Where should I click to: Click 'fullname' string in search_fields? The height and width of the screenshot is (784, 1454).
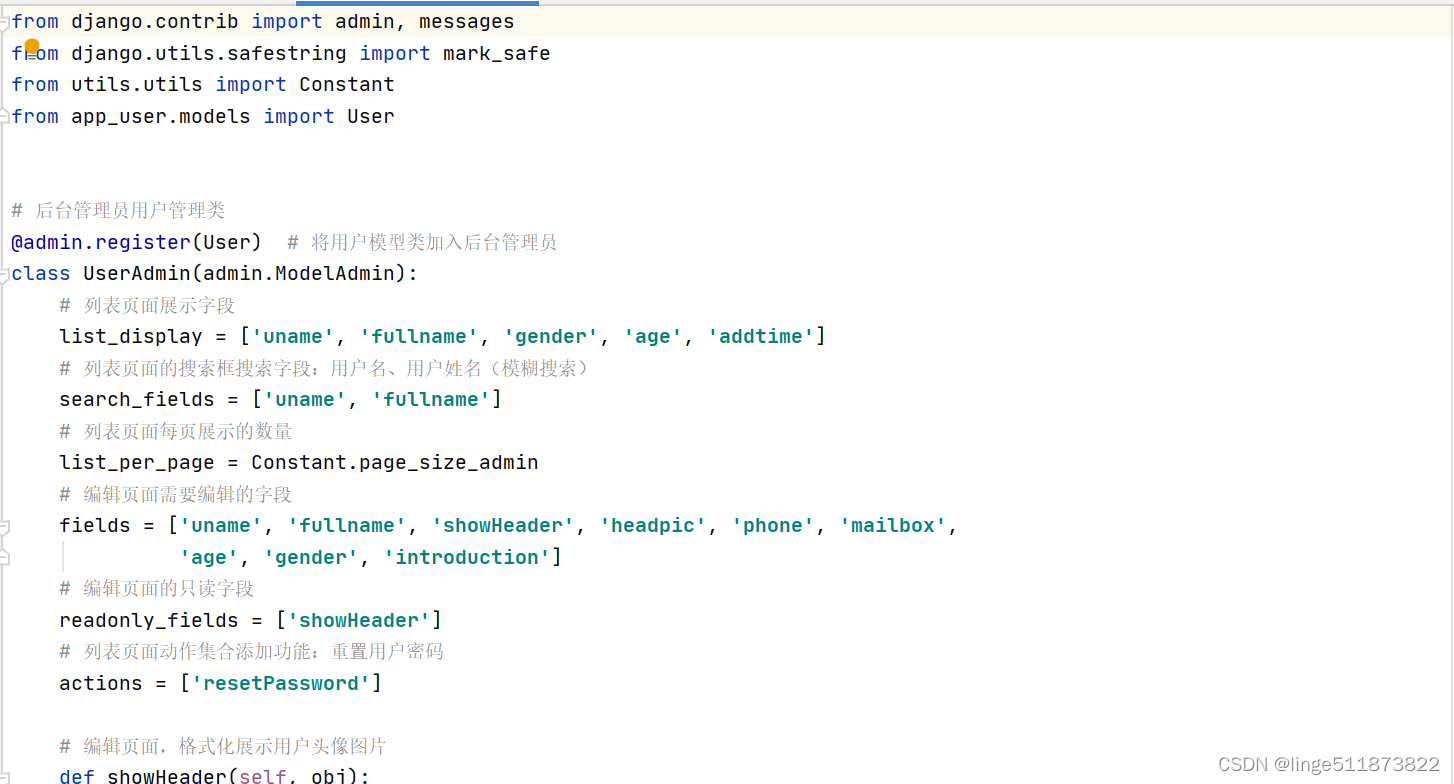tap(431, 399)
